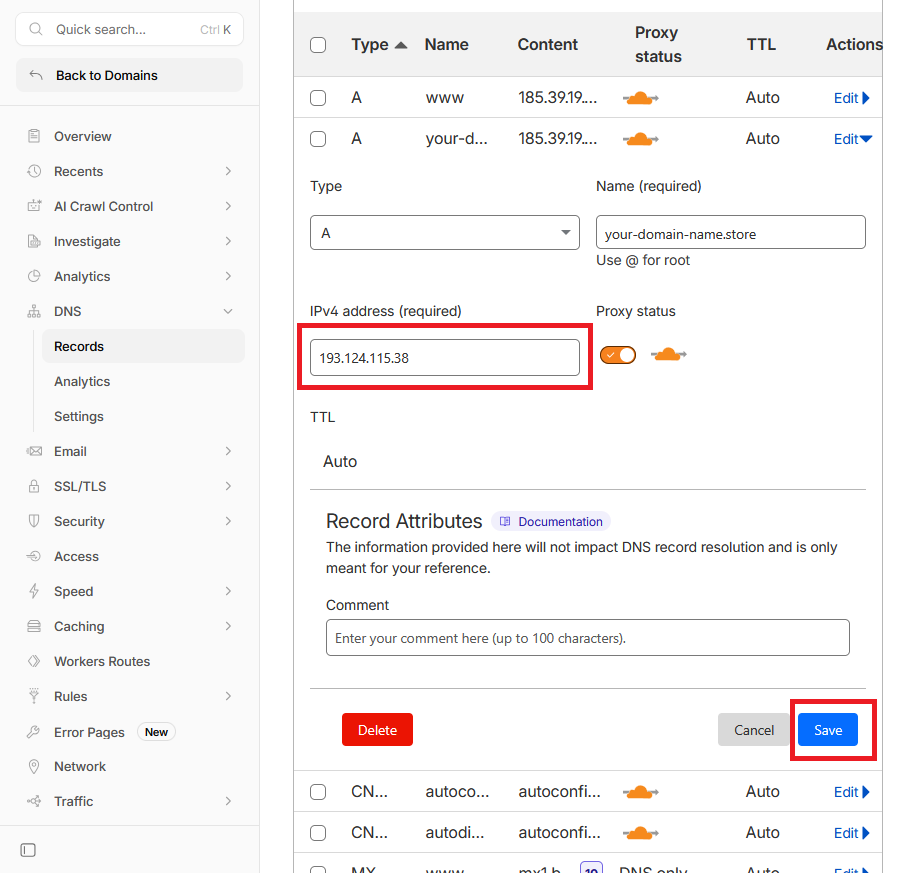Image resolution: width=916 pixels, height=873 pixels.
Task: Save the DNS record changes
Action: [x=828, y=730]
